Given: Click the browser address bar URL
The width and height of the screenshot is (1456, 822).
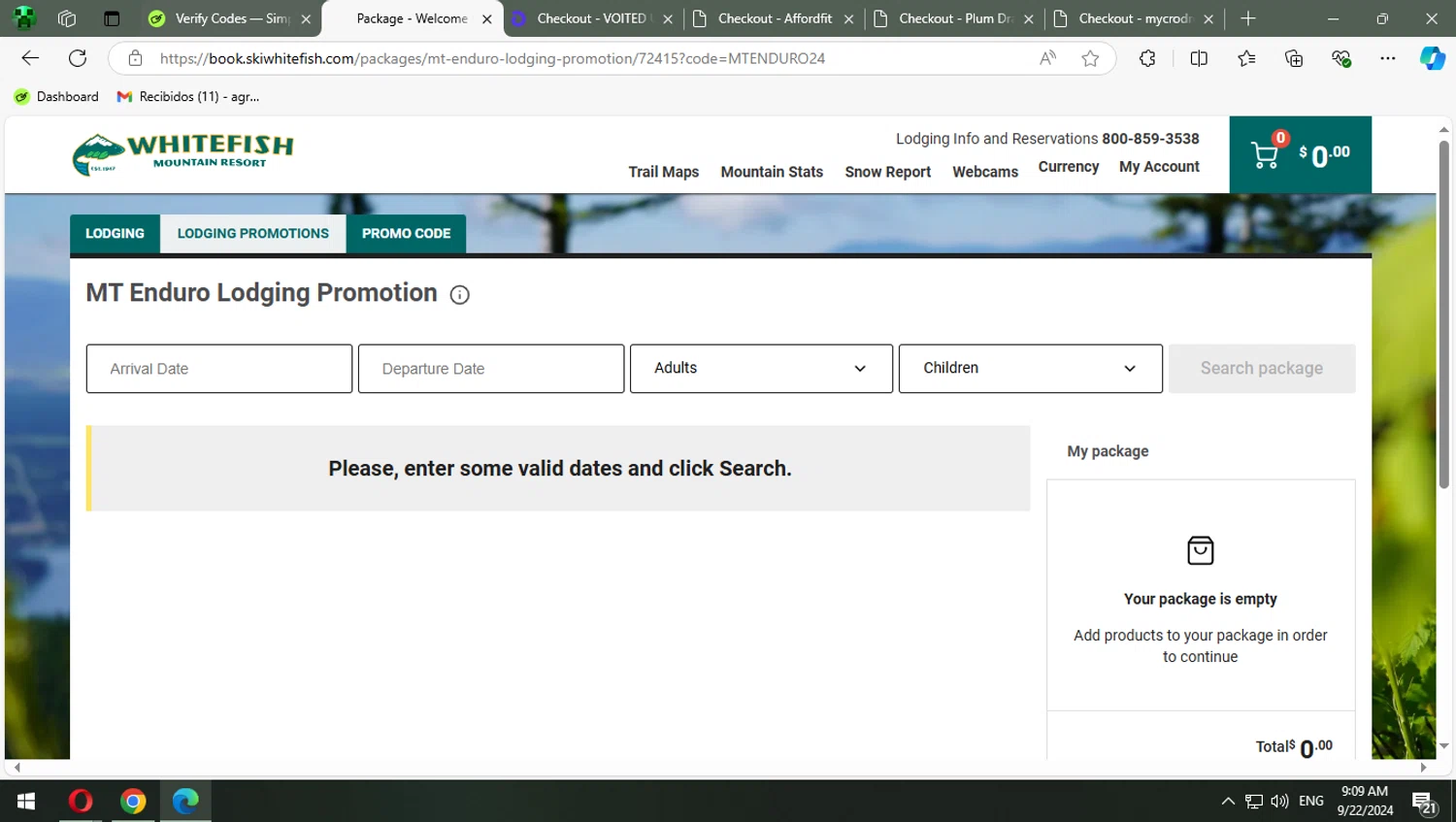Looking at the screenshot, I should [x=492, y=58].
